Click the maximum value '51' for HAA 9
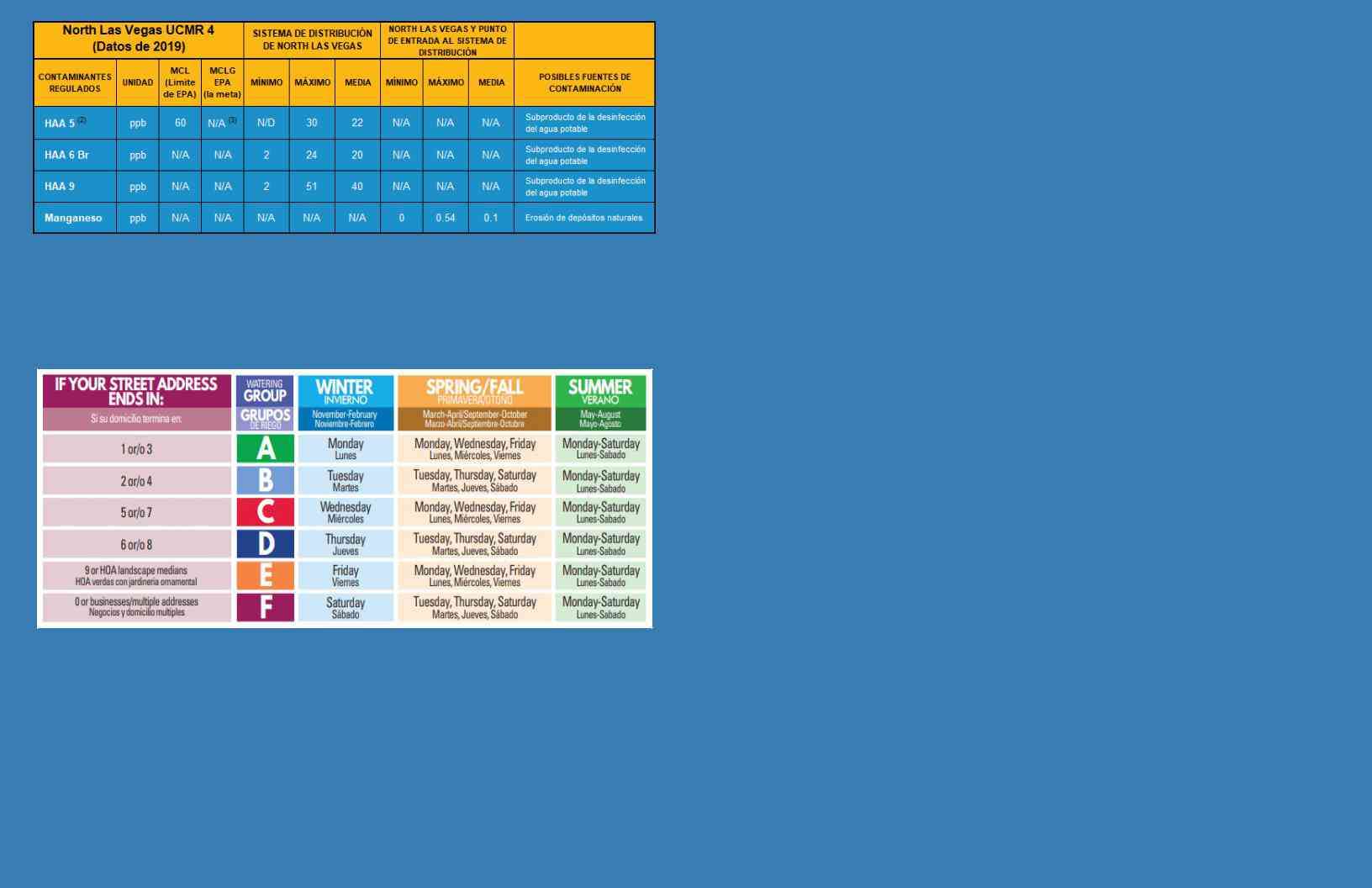 pyautogui.click(x=312, y=187)
